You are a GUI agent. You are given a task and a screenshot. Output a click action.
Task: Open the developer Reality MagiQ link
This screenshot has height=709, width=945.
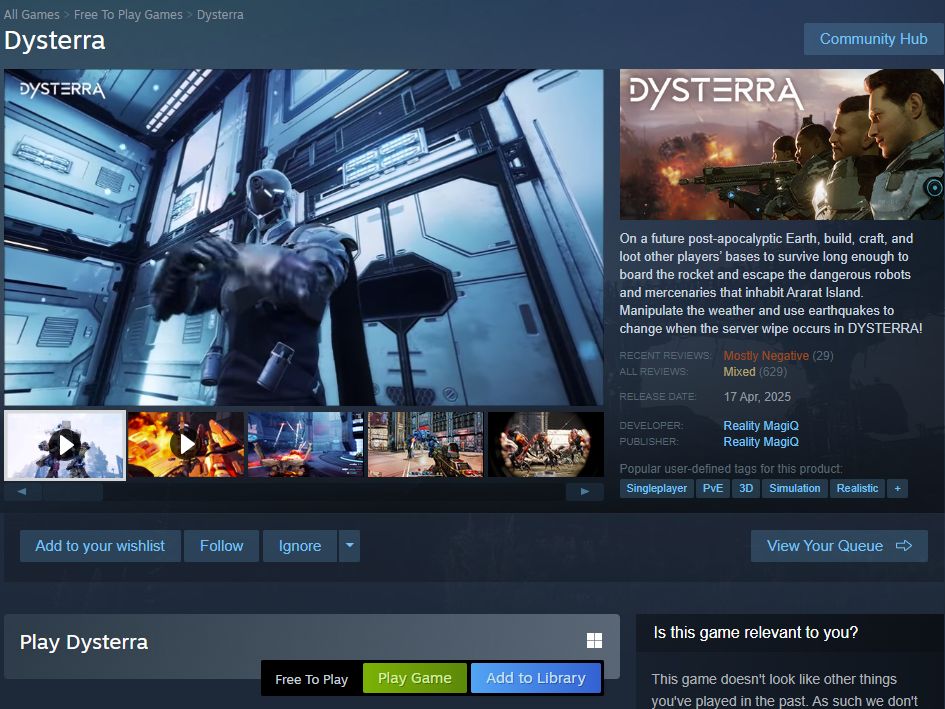(761, 426)
